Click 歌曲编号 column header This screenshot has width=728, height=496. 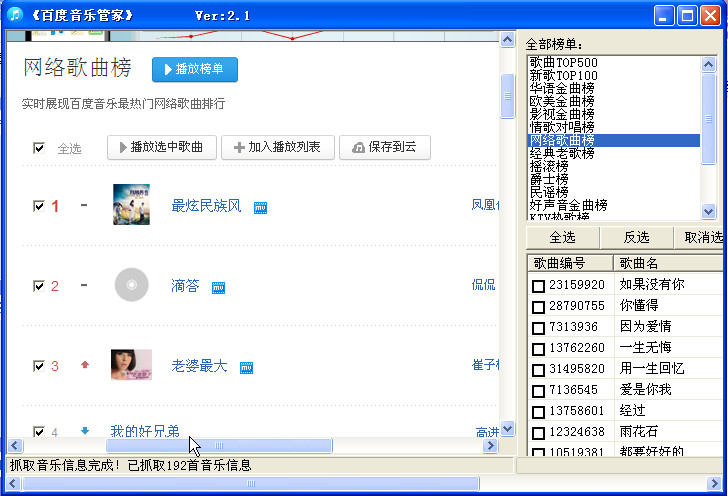(x=570, y=263)
